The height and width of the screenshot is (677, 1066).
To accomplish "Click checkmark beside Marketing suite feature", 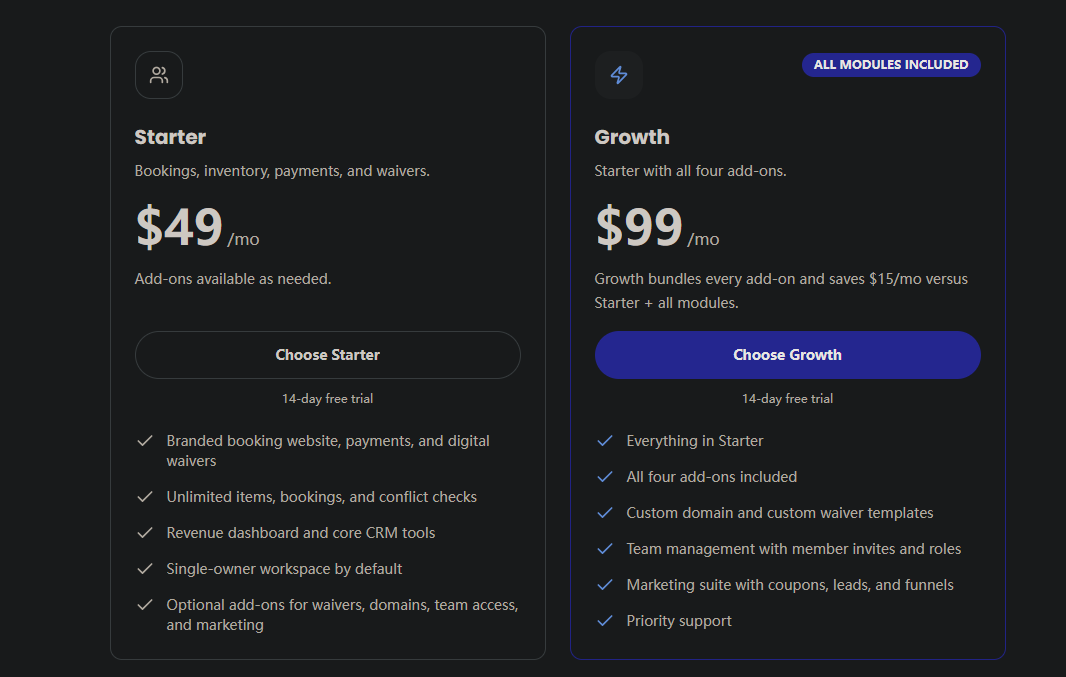I will tap(605, 585).
